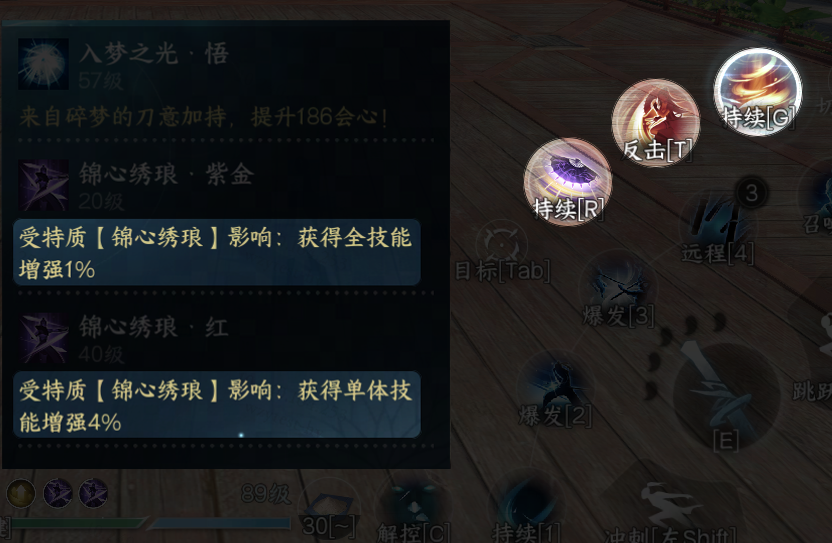This screenshot has height=543, width=832.
Task: Select the 入梦之光·悟 buff icon
Action: tap(43, 64)
